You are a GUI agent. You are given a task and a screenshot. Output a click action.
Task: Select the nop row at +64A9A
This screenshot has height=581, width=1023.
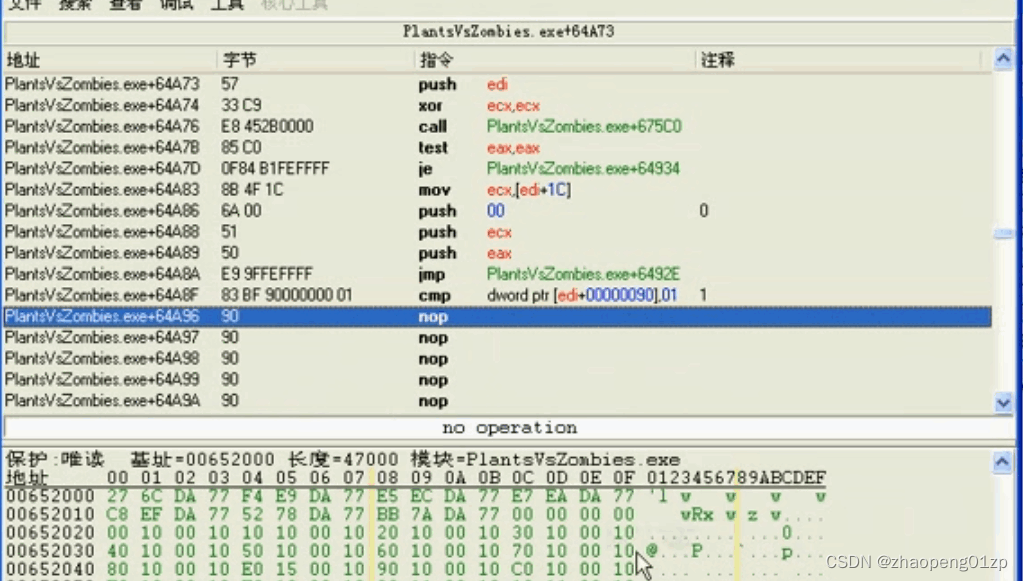(498, 400)
